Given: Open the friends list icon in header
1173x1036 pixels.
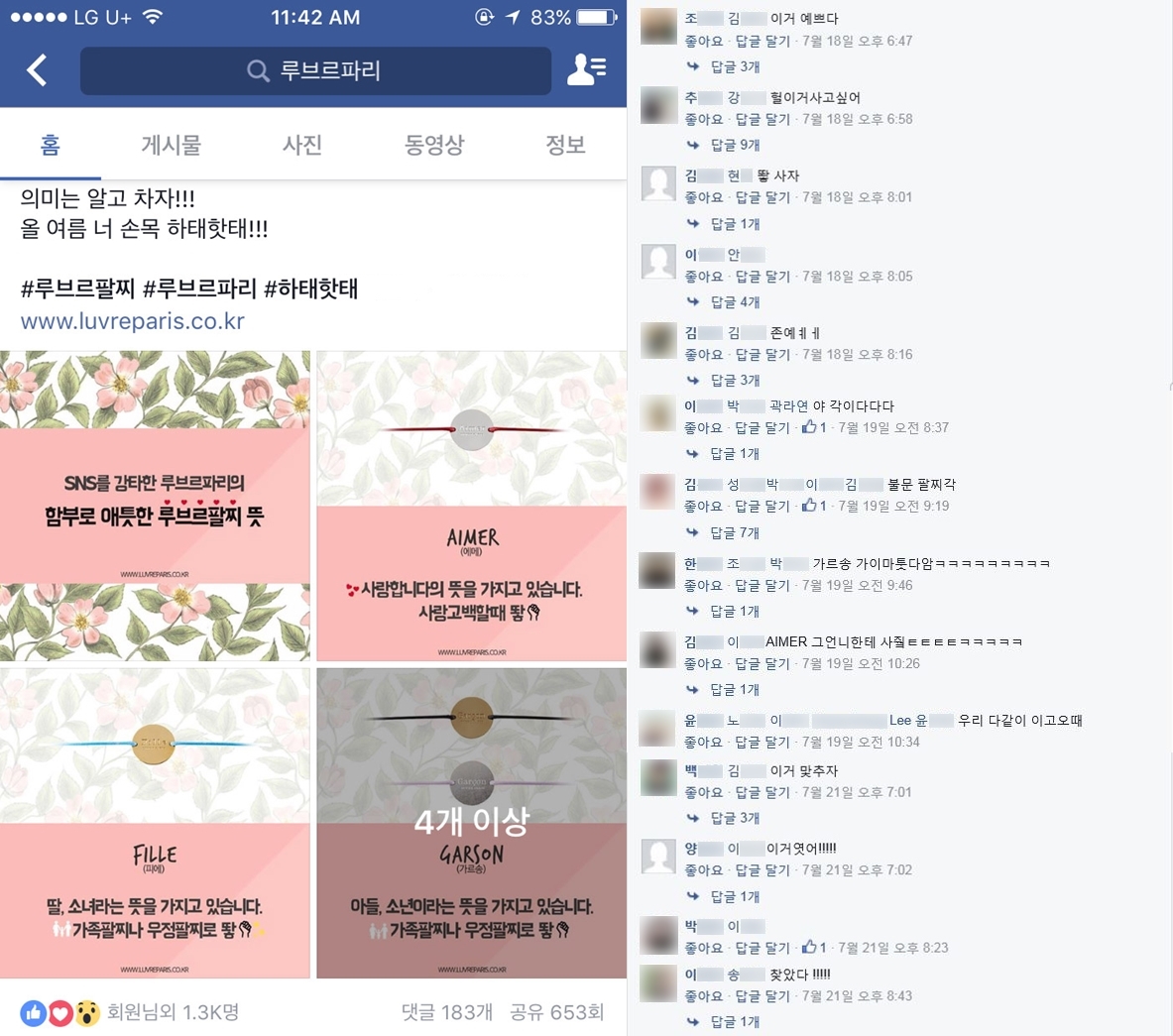Looking at the screenshot, I should [587, 70].
